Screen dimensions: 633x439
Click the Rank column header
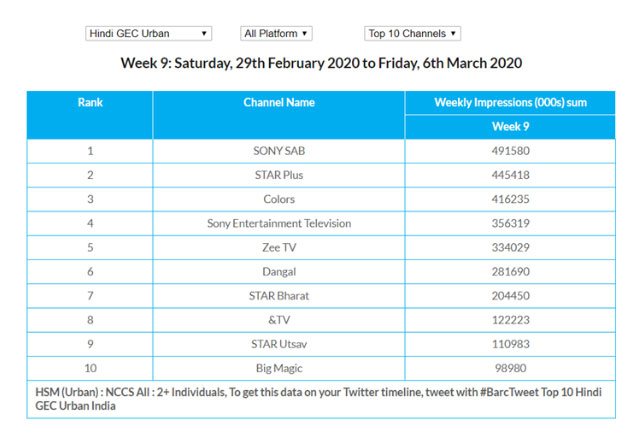(x=90, y=103)
